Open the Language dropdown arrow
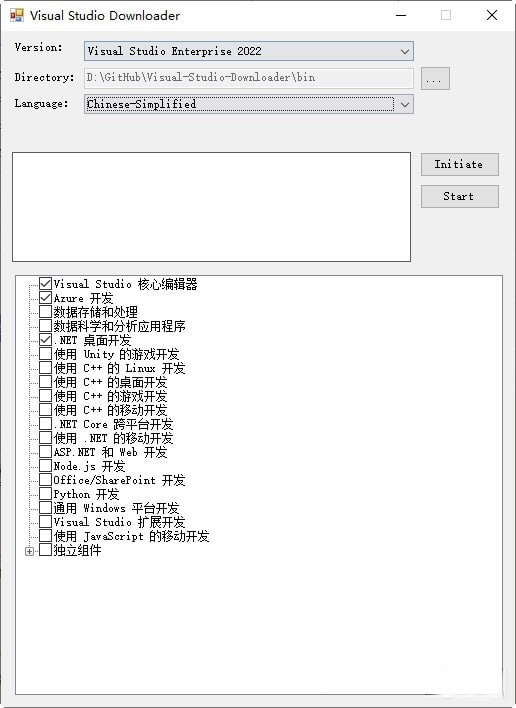 coord(405,105)
